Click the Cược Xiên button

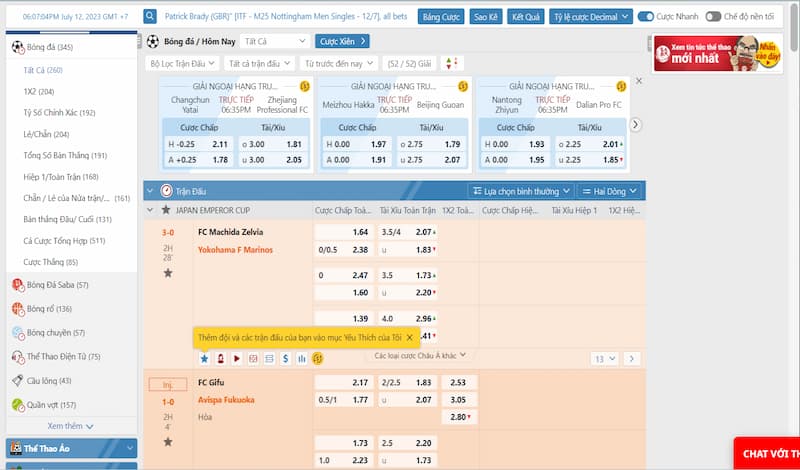click(x=343, y=41)
